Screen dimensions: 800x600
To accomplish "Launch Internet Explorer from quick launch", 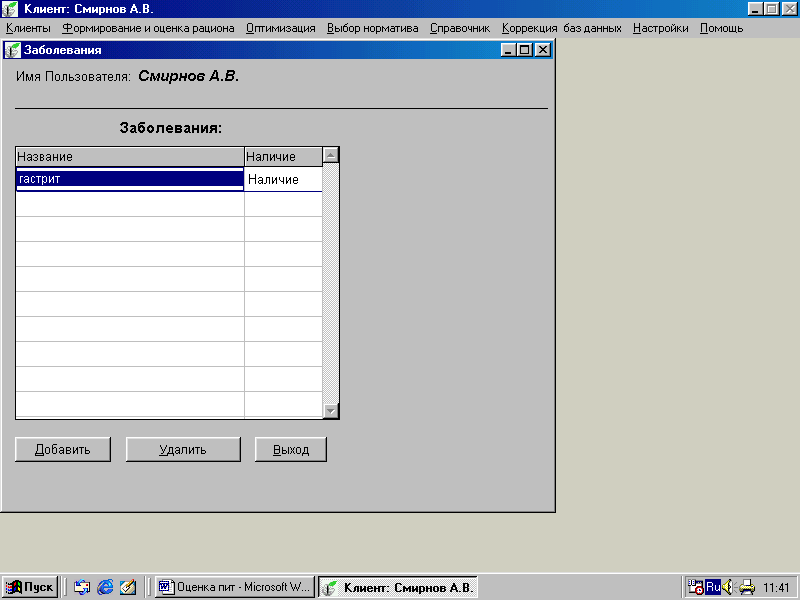I will click(105, 587).
